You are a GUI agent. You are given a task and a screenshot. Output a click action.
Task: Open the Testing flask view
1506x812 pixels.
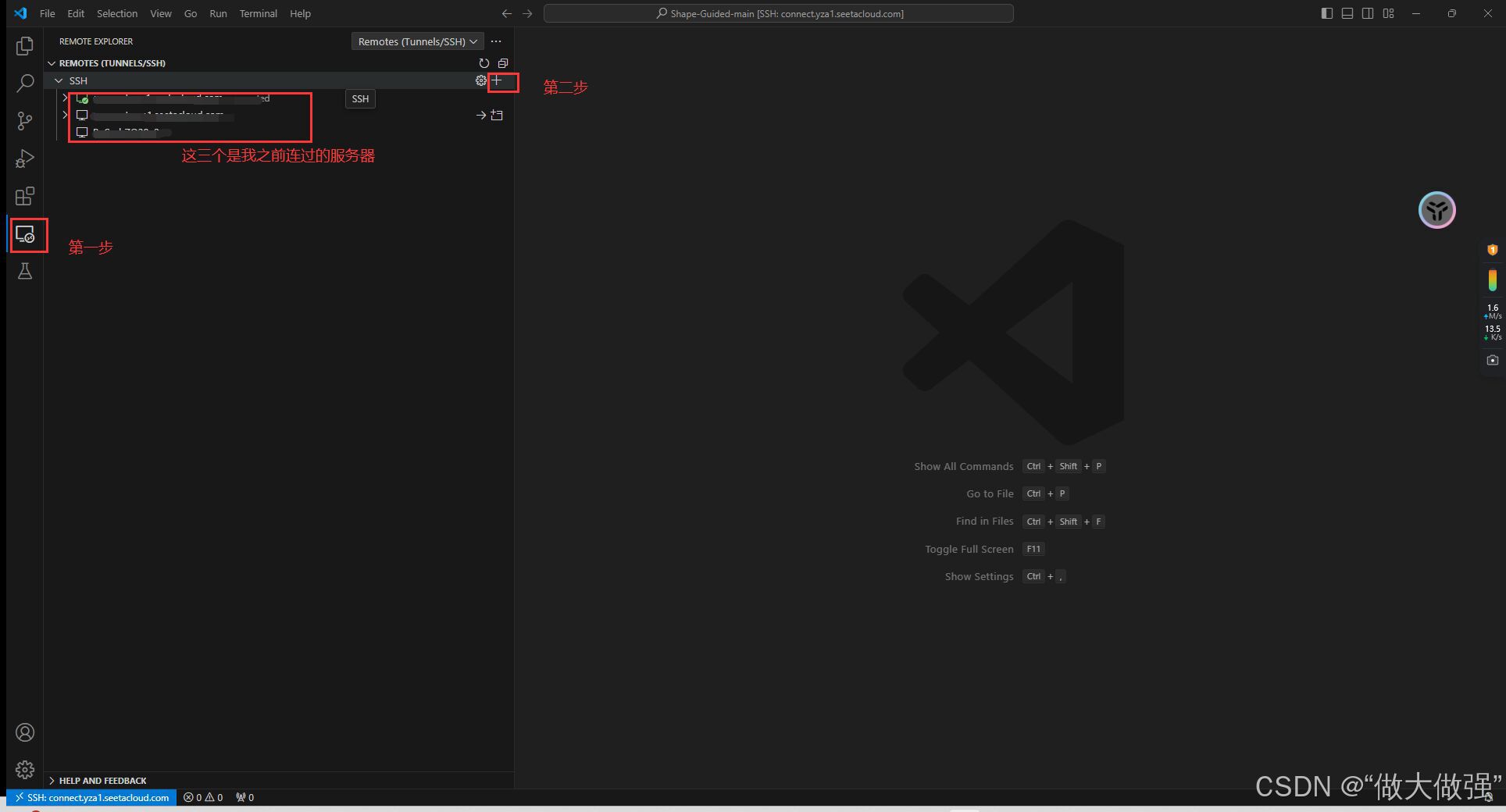click(x=25, y=271)
